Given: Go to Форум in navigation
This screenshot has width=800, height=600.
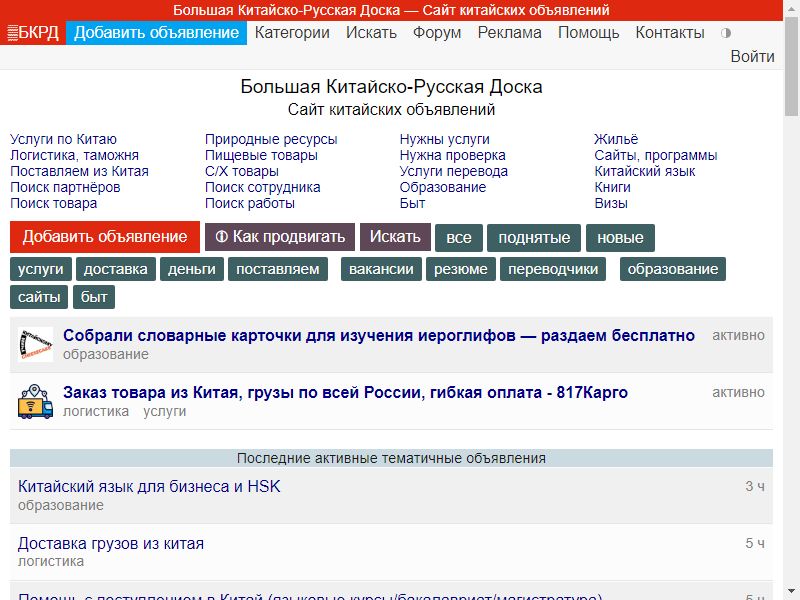Looking at the screenshot, I should (x=437, y=33).
